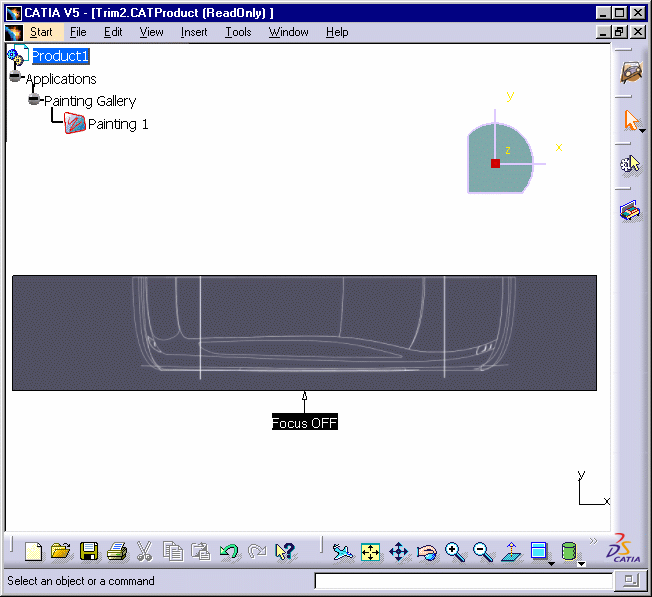Expand the Select arrow tool dropdown
Image resolution: width=652 pixels, height=597 pixels.
point(641,131)
